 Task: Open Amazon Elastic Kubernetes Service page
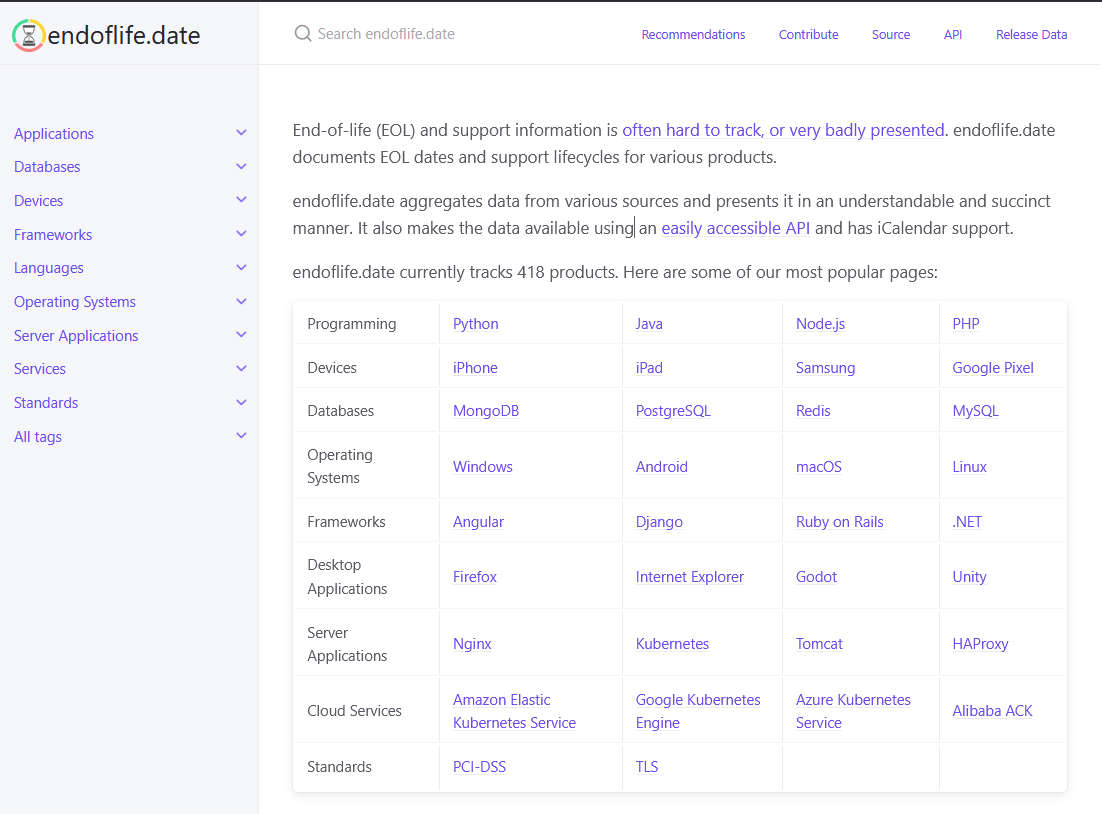514,711
